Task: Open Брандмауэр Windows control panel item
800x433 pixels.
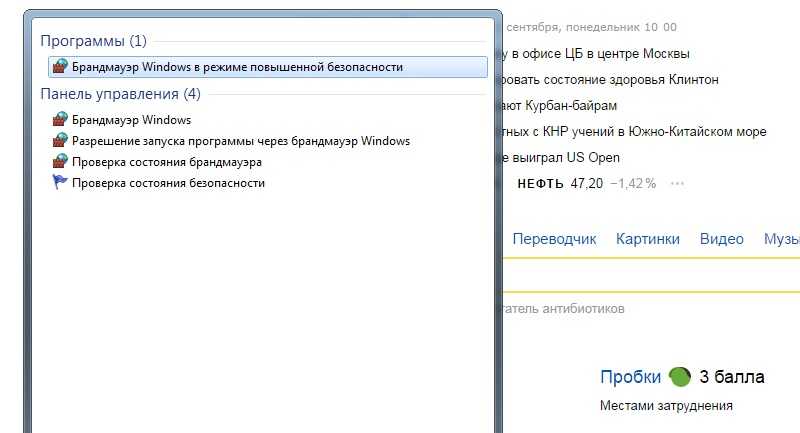Action: [x=131, y=120]
